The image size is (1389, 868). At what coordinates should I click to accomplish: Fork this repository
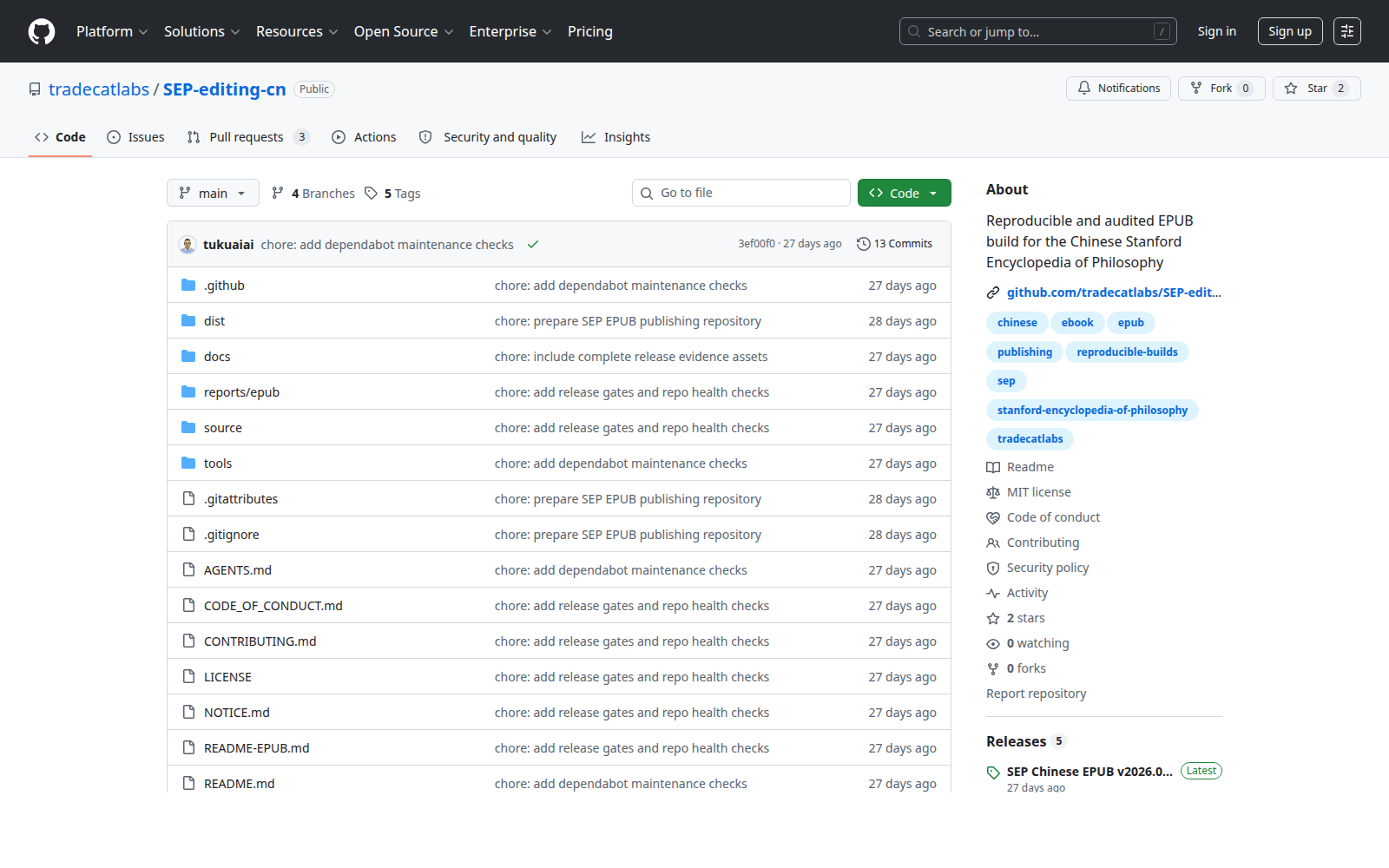point(1221,89)
